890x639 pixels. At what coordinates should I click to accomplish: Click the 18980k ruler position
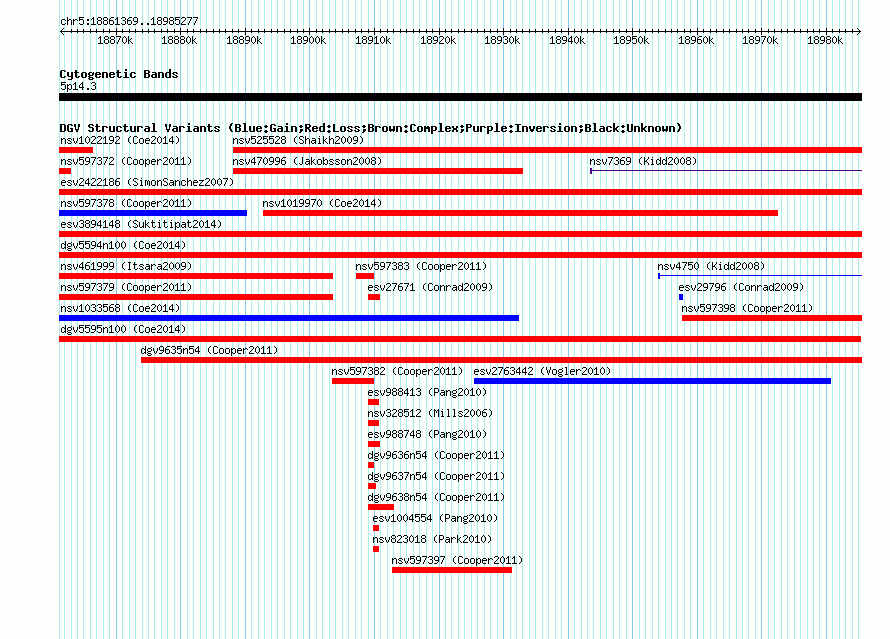(x=825, y=40)
